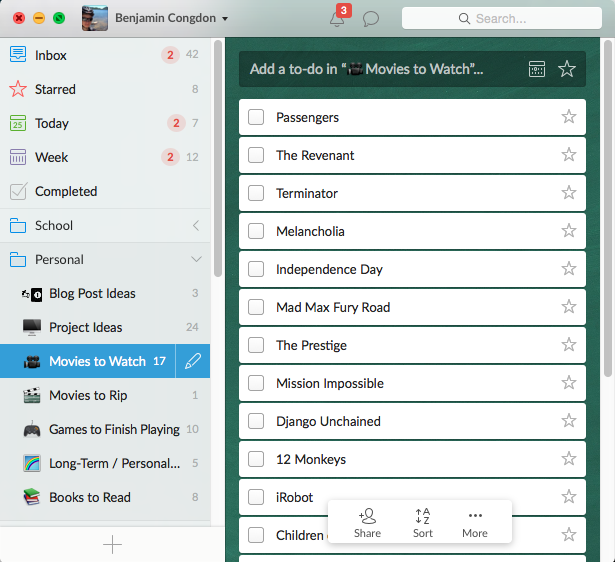The width and height of the screenshot is (615, 562).
Task: Star the Melancholia to-do
Action: (568, 231)
